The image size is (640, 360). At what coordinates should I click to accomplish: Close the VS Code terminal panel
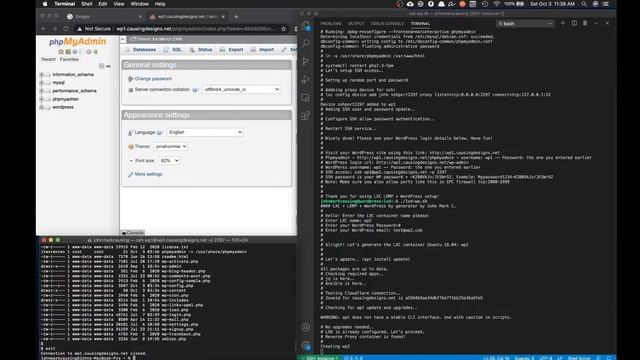607,24
